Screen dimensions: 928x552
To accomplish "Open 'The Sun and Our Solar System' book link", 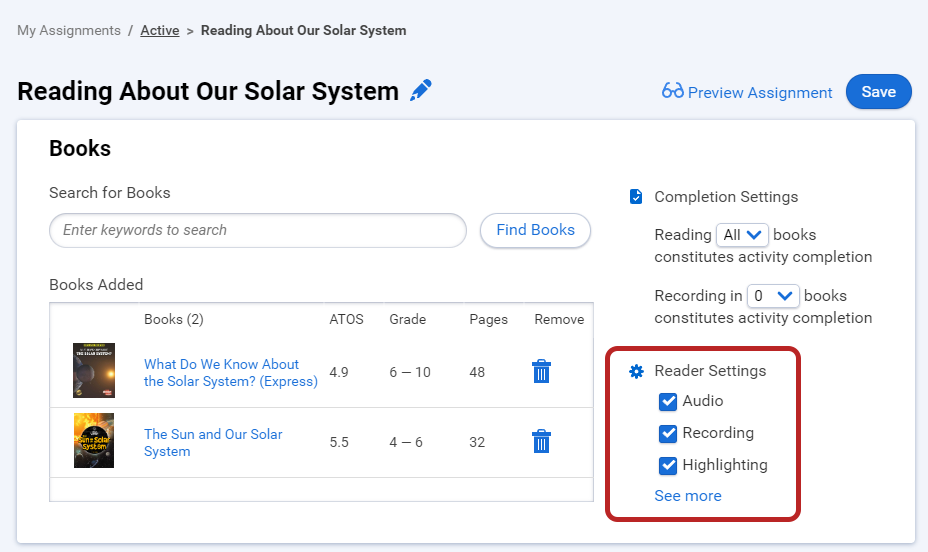I will tap(213, 443).
